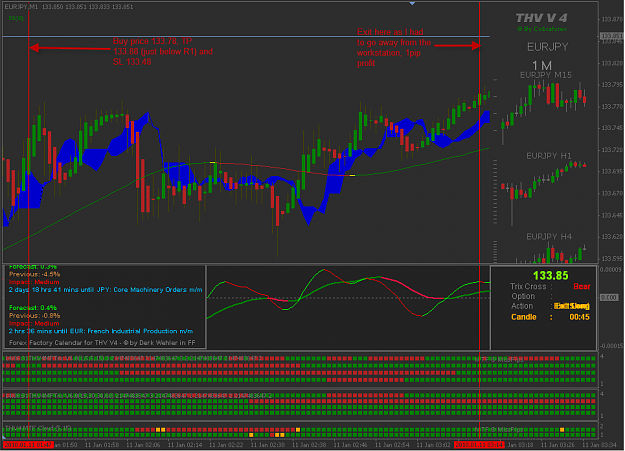This screenshot has height=451, width=625.
Task: Click the 133.670 price axis label
Action: pos(612,193)
